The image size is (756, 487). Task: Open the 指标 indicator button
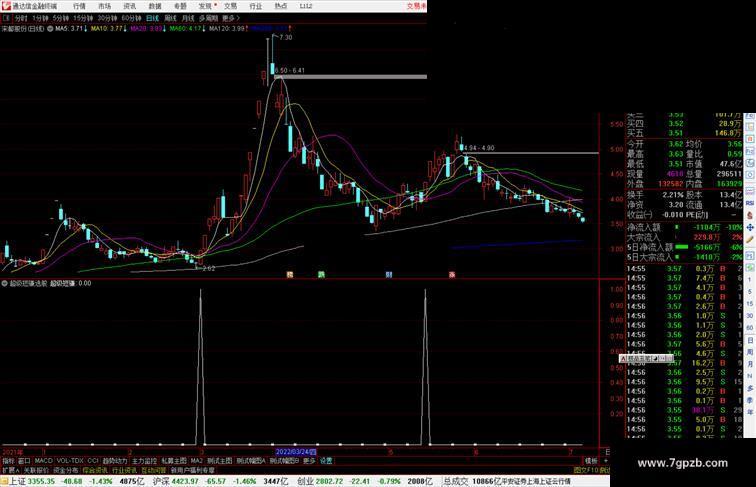pos(8,461)
